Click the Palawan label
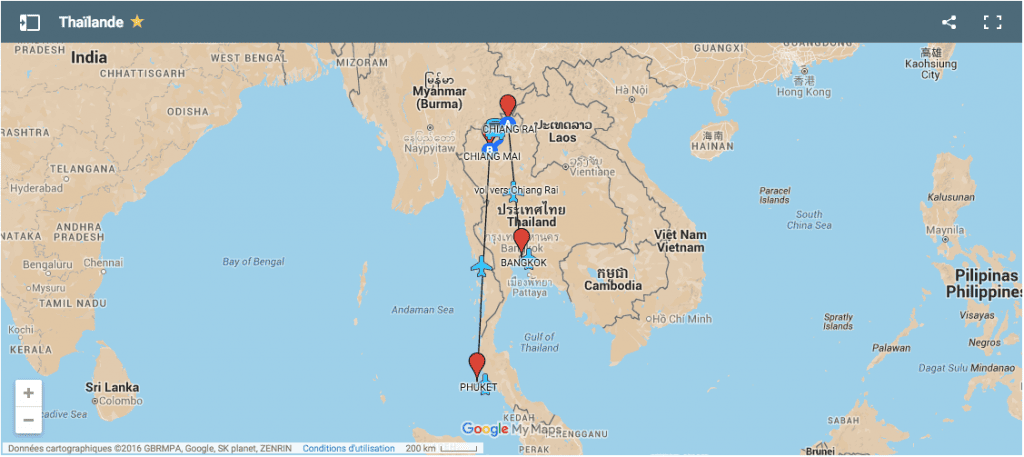Viewport: 1024px width, 457px height. pyautogui.click(x=893, y=348)
